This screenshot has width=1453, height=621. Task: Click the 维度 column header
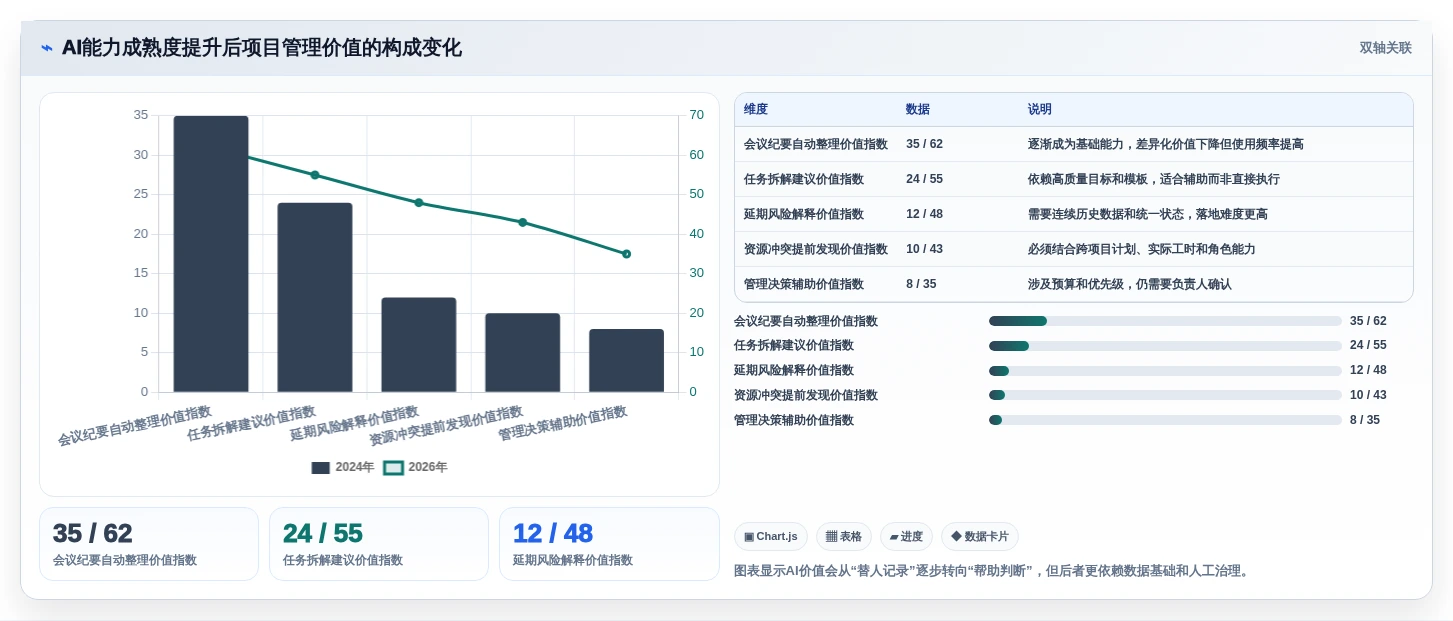(x=756, y=109)
